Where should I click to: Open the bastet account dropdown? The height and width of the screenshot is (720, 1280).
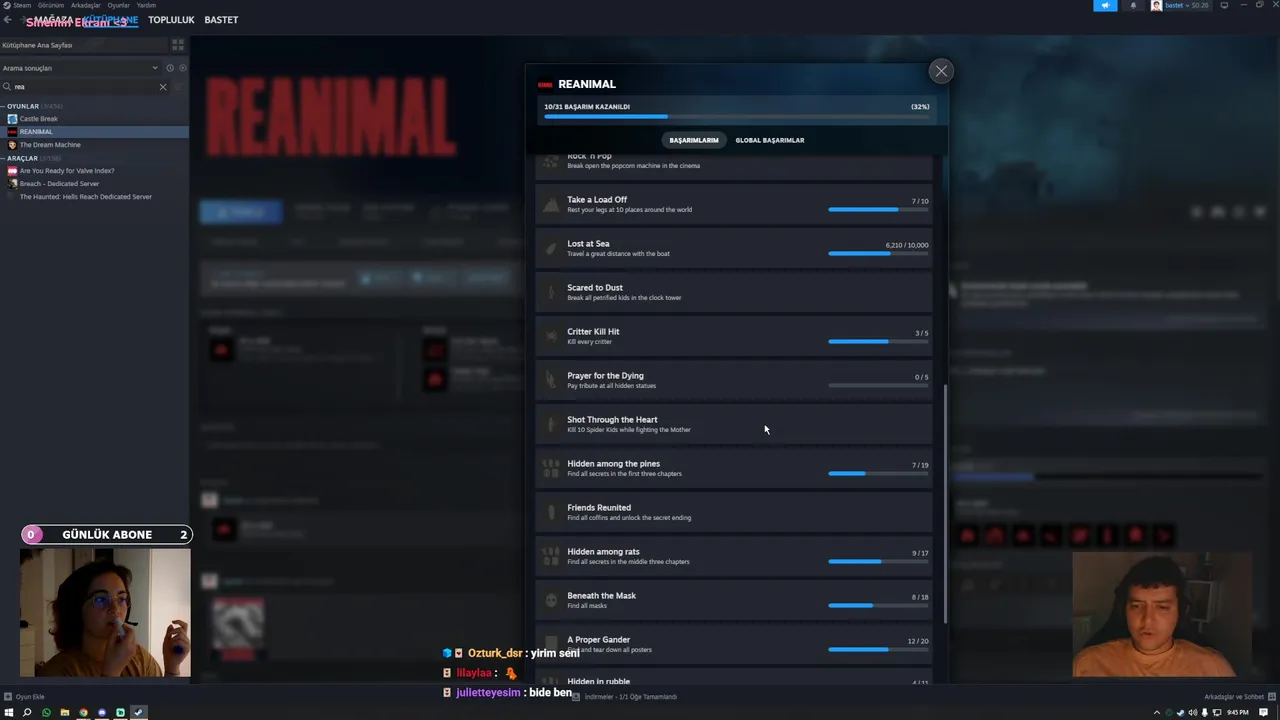click(x=1180, y=5)
